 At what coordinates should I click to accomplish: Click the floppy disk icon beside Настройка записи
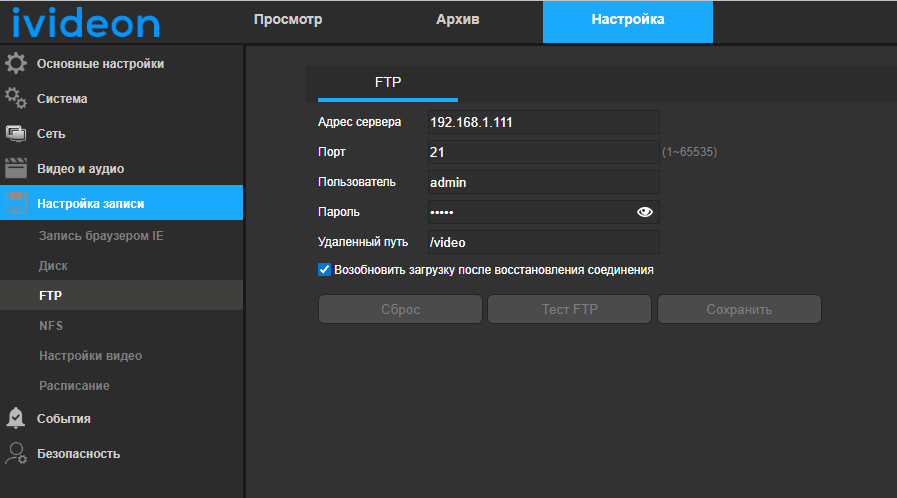point(16,203)
